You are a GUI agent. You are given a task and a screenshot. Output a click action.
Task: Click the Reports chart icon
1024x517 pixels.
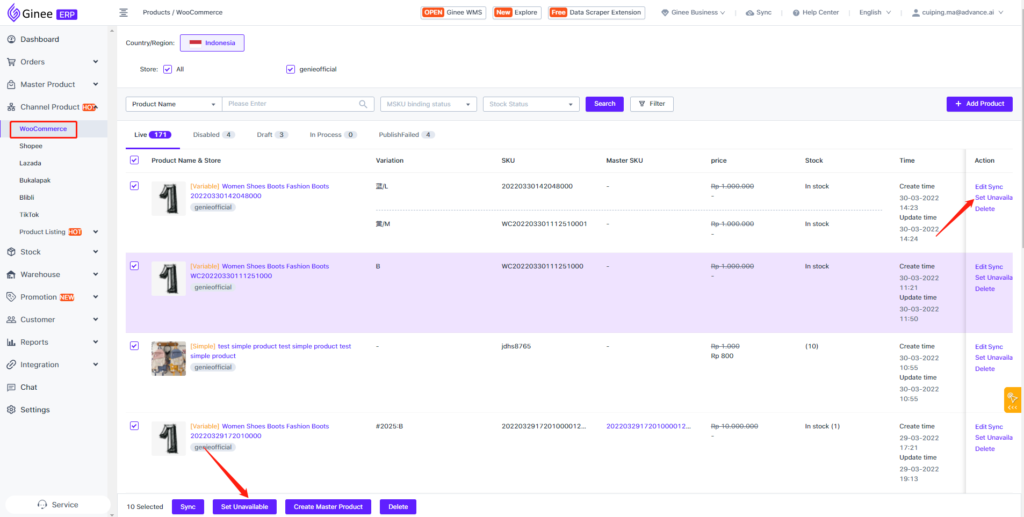coord(11,342)
